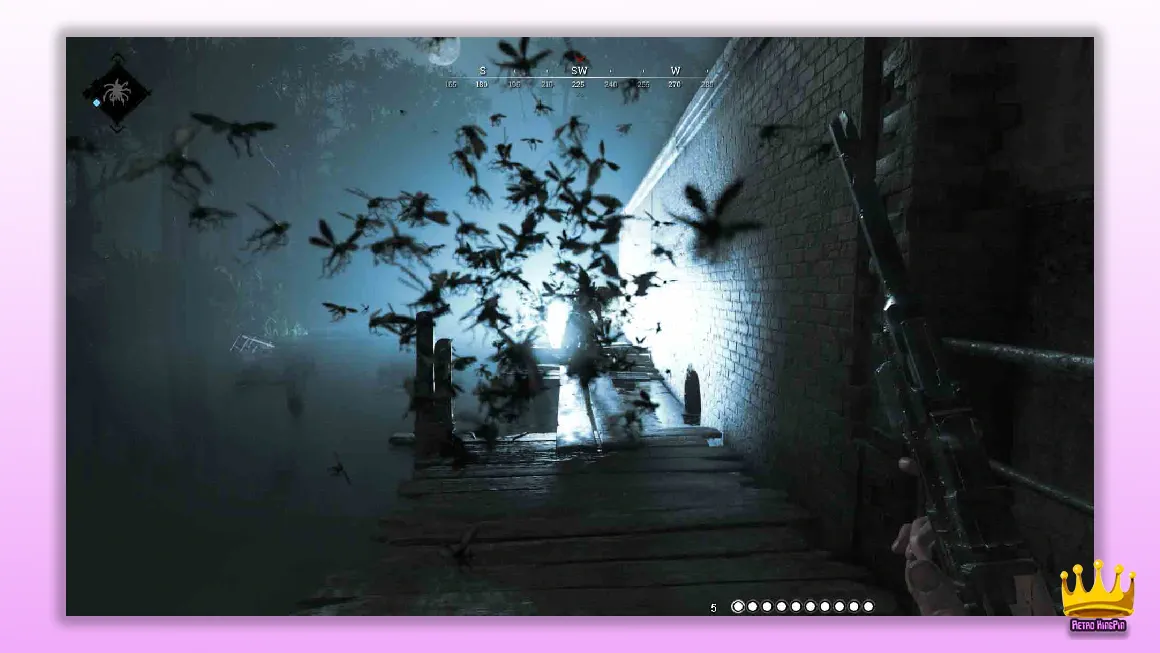
Task: Click the 210 compass bearing value
Action: 547,84
